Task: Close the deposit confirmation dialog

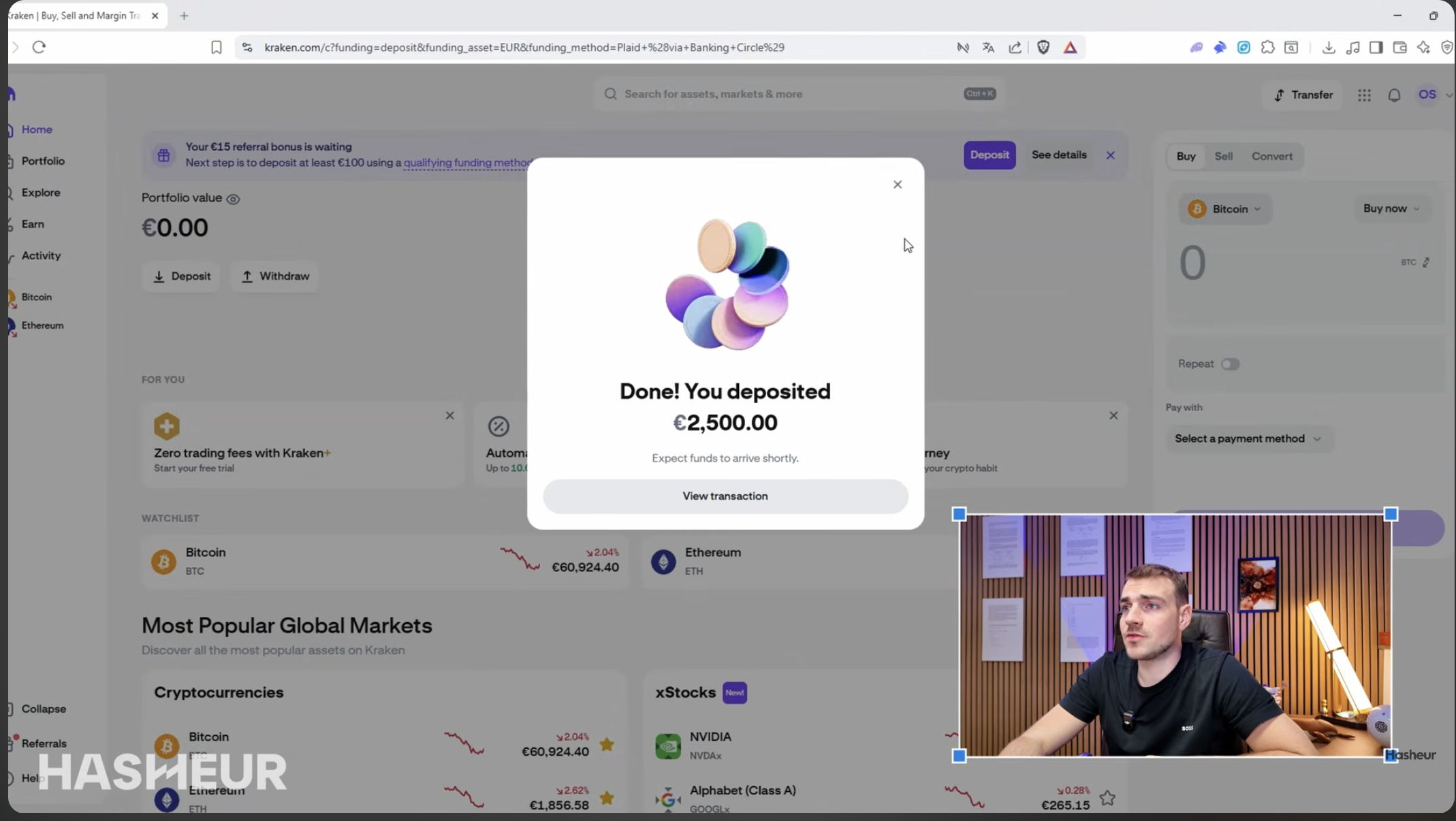Action: click(x=897, y=184)
